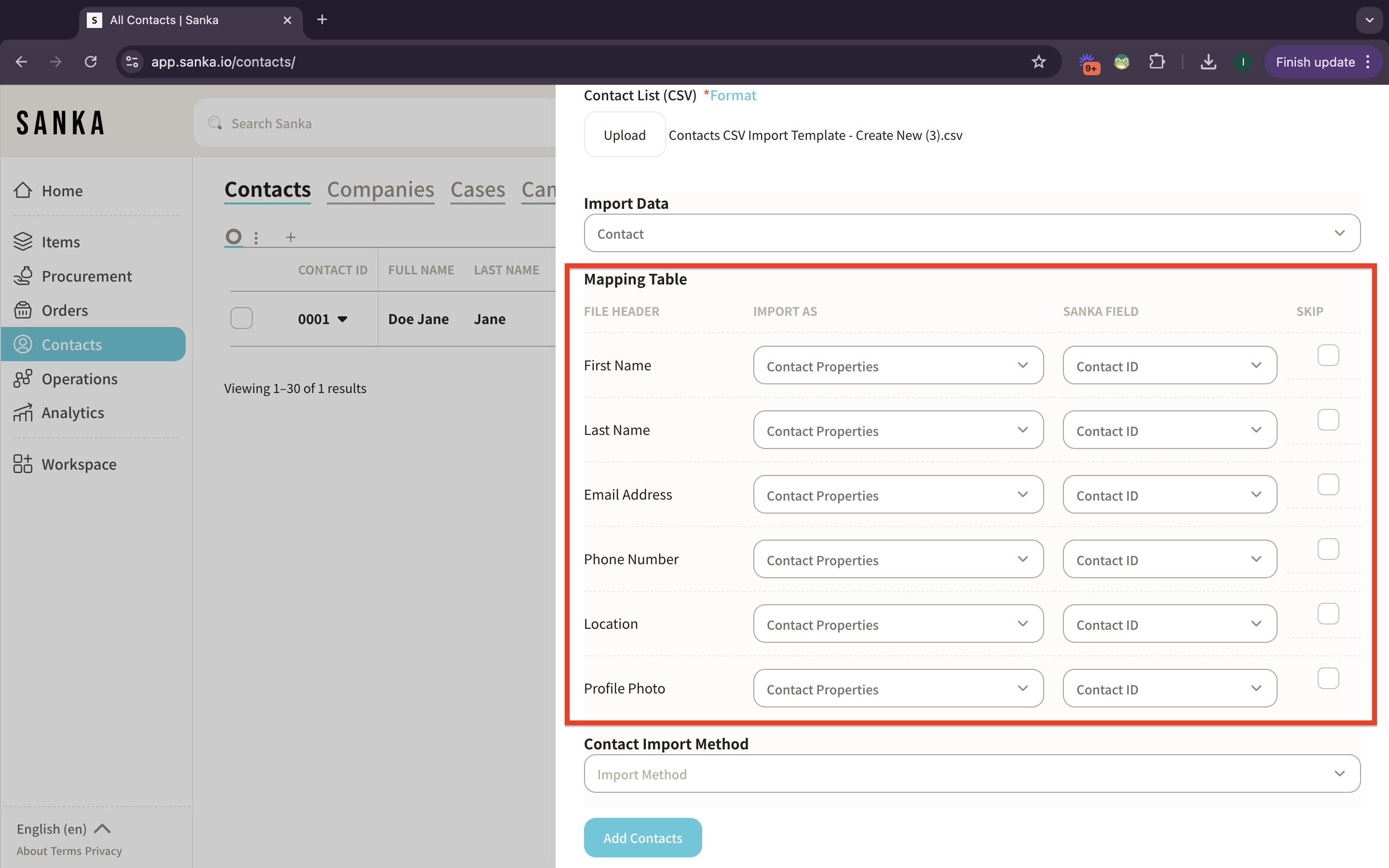Click the Add Contacts button

[x=642, y=838]
